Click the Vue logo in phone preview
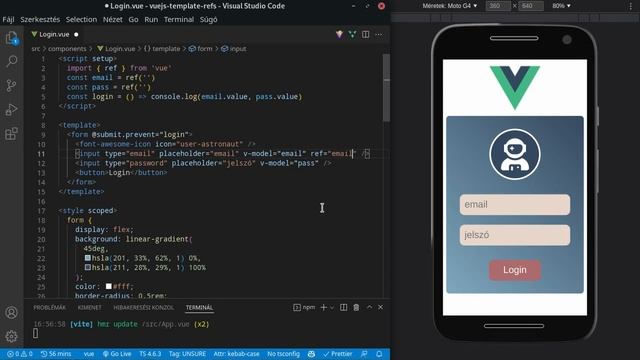The width and height of the screenshot is (640, 360). pos(515,87)
